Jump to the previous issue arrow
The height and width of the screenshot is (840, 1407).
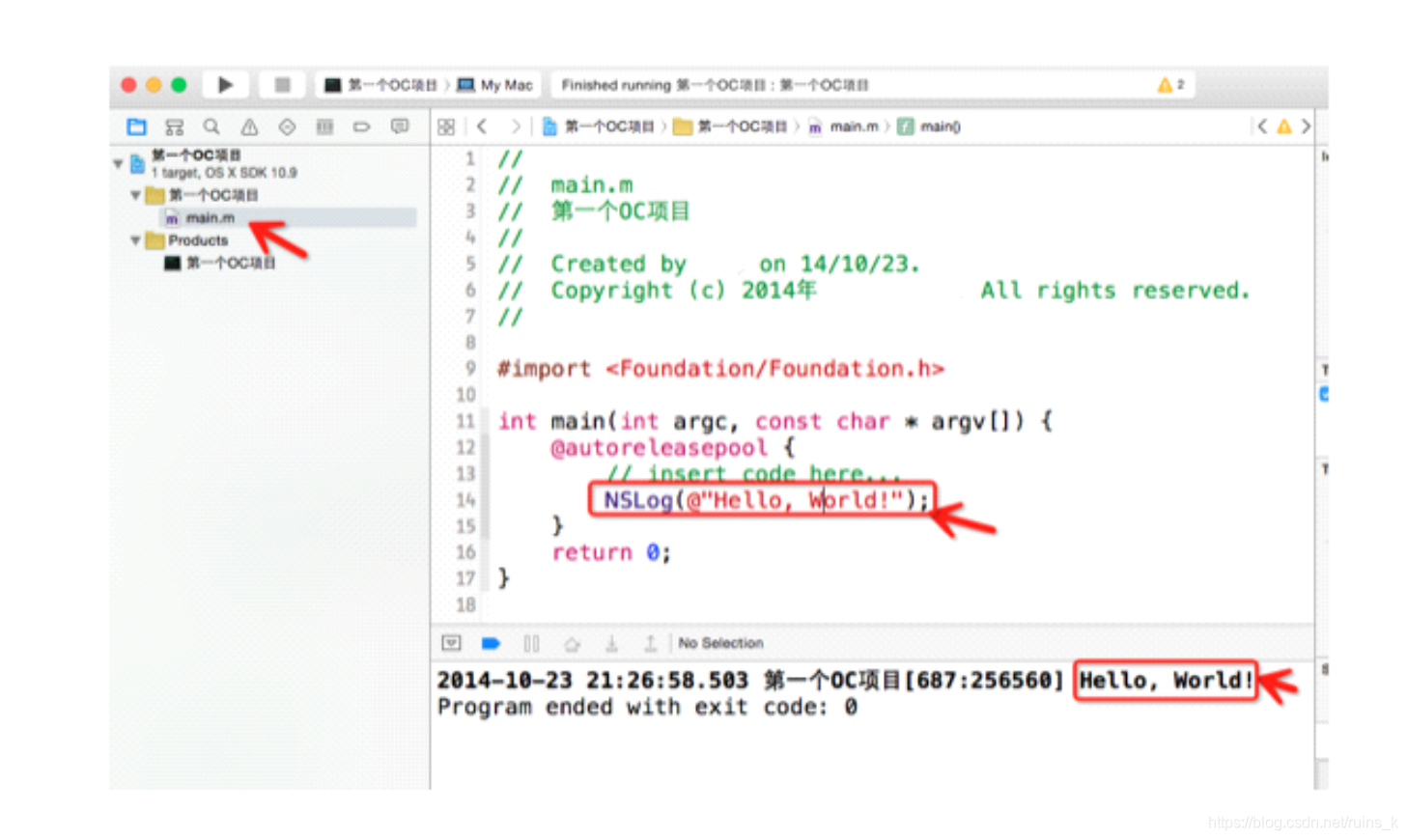[1262, 126]
